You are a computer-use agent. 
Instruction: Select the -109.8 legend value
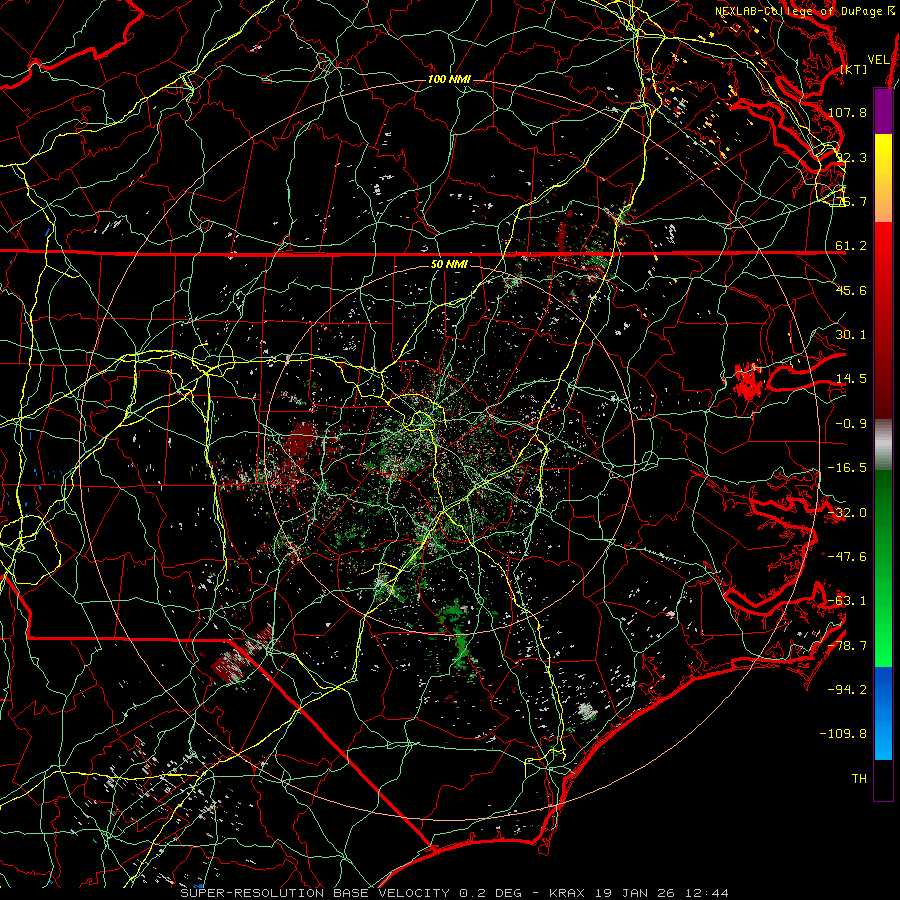[844, 734]
